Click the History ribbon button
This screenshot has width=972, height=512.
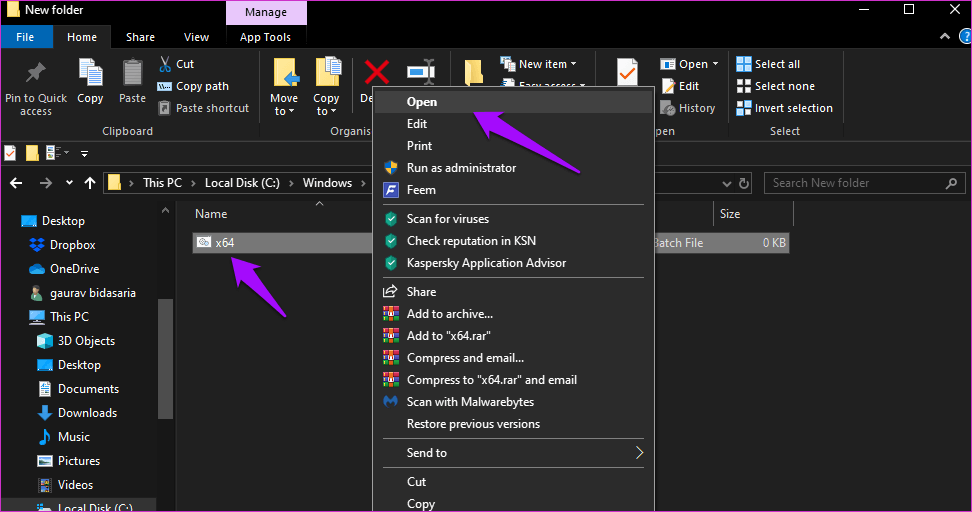pos(688,108)
